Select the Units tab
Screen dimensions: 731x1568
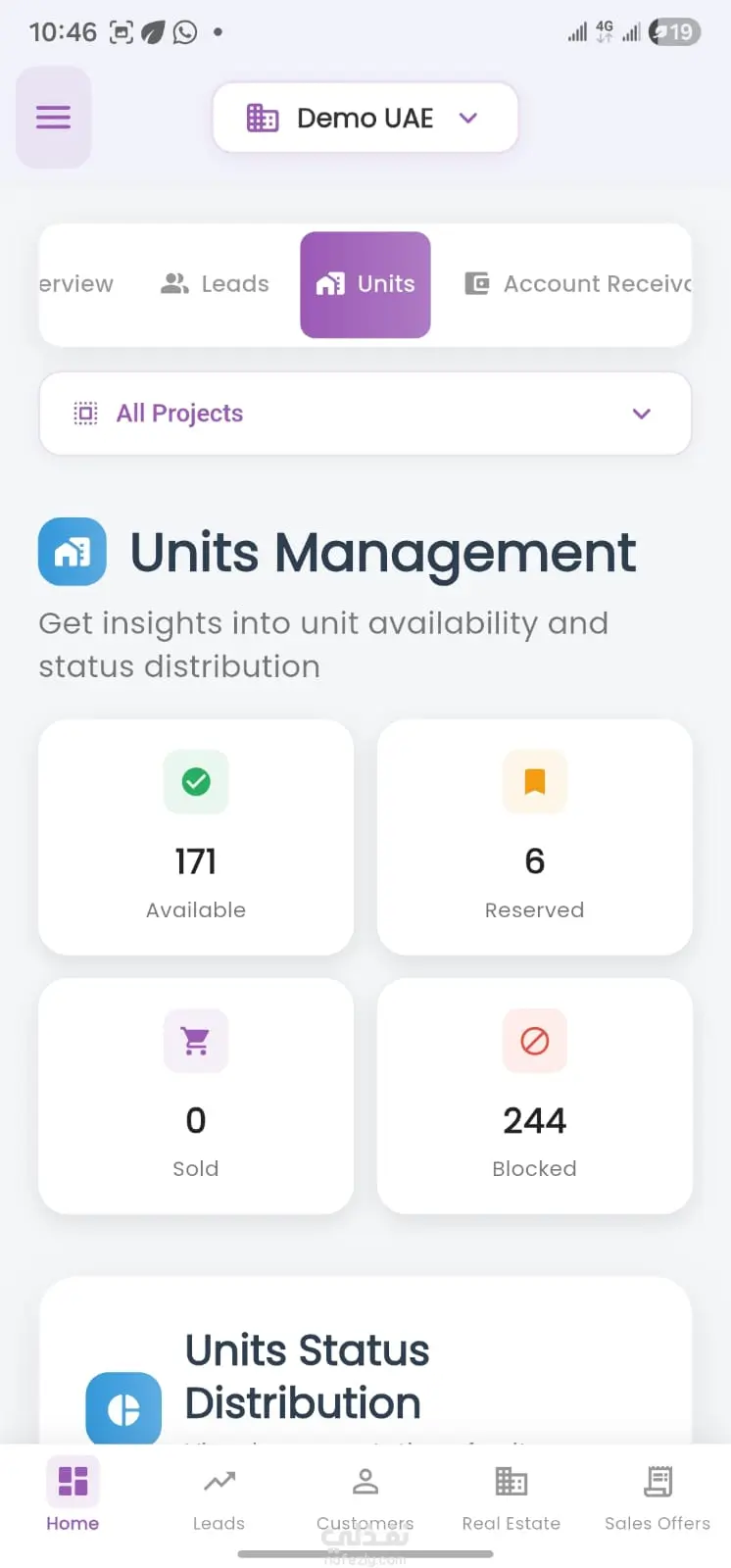[x=365, y=284]
